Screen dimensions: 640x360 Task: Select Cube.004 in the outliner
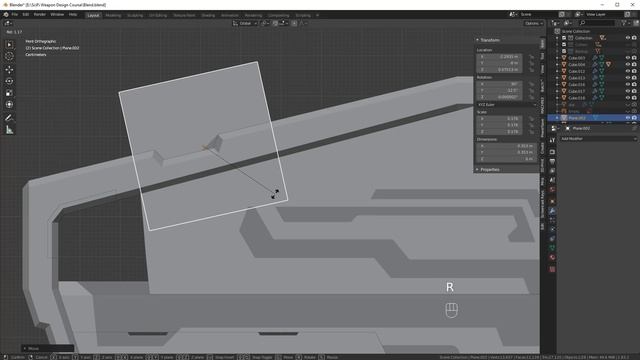577,64
